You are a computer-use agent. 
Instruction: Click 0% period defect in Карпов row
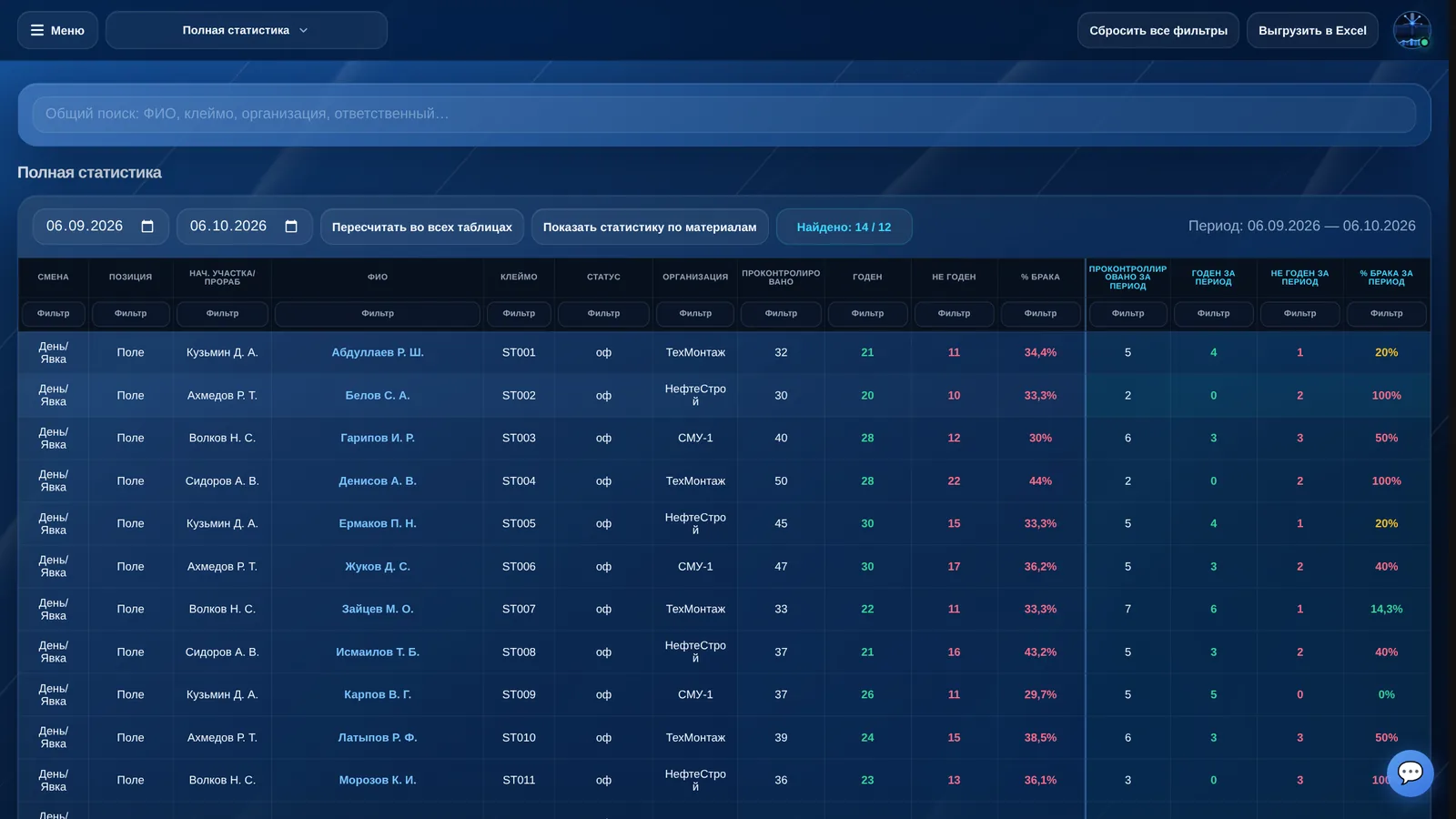click(x=1386, y=694)
